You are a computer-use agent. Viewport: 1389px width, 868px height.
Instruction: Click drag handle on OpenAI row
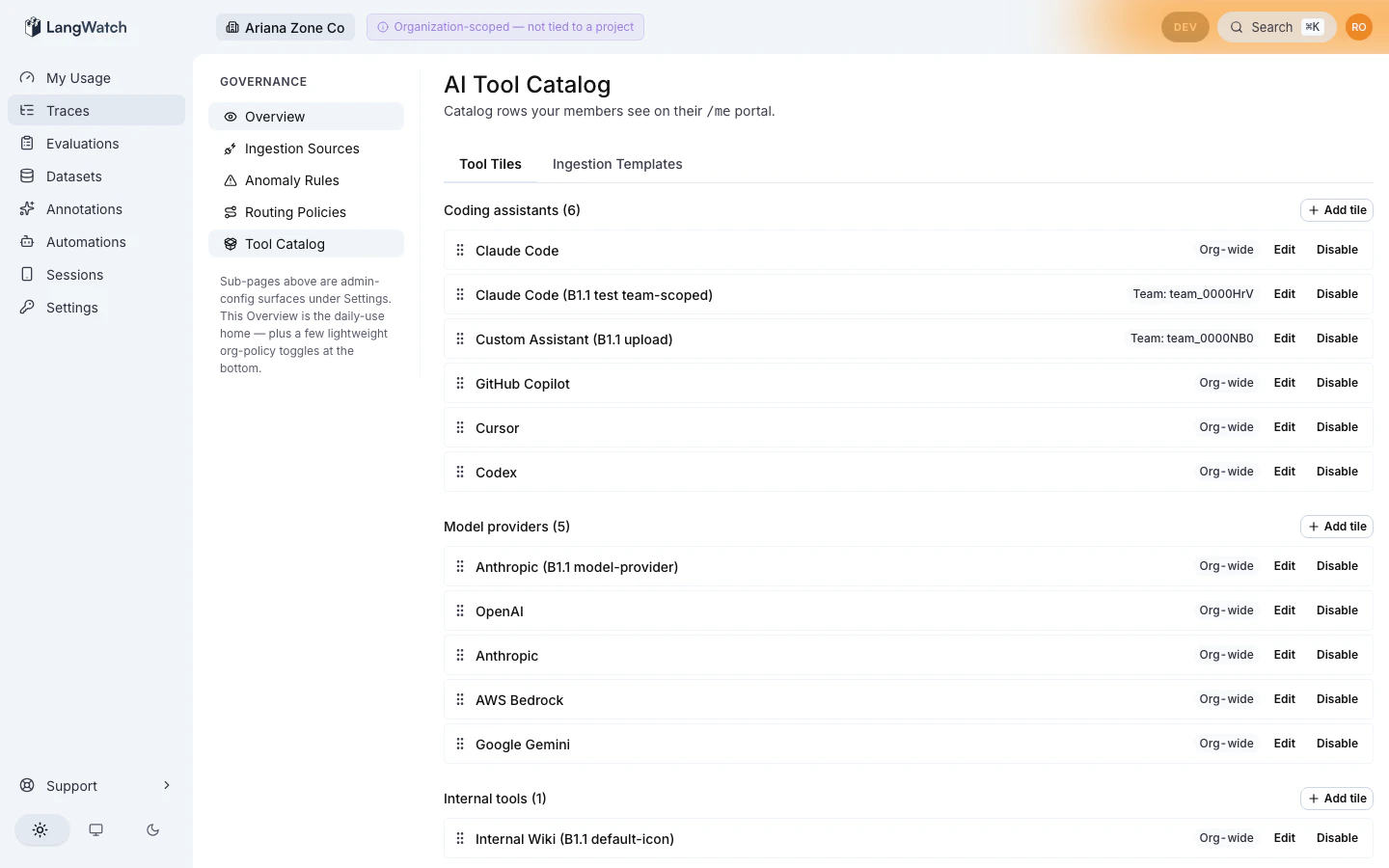(460, 610)
